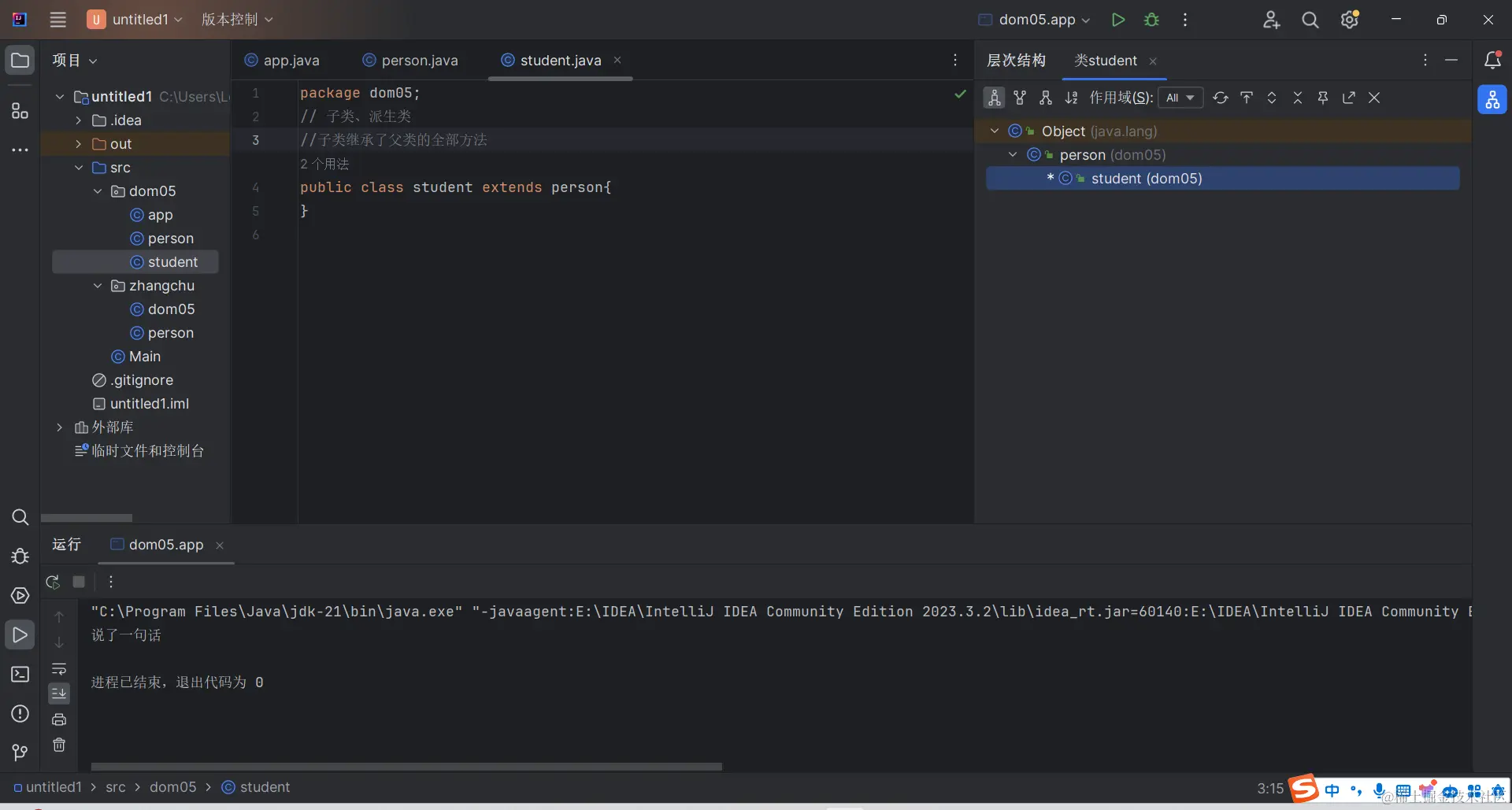Collapse the zhangchu package
Image resolution: width=1512 pixels, height=810 pixels.
97,286
